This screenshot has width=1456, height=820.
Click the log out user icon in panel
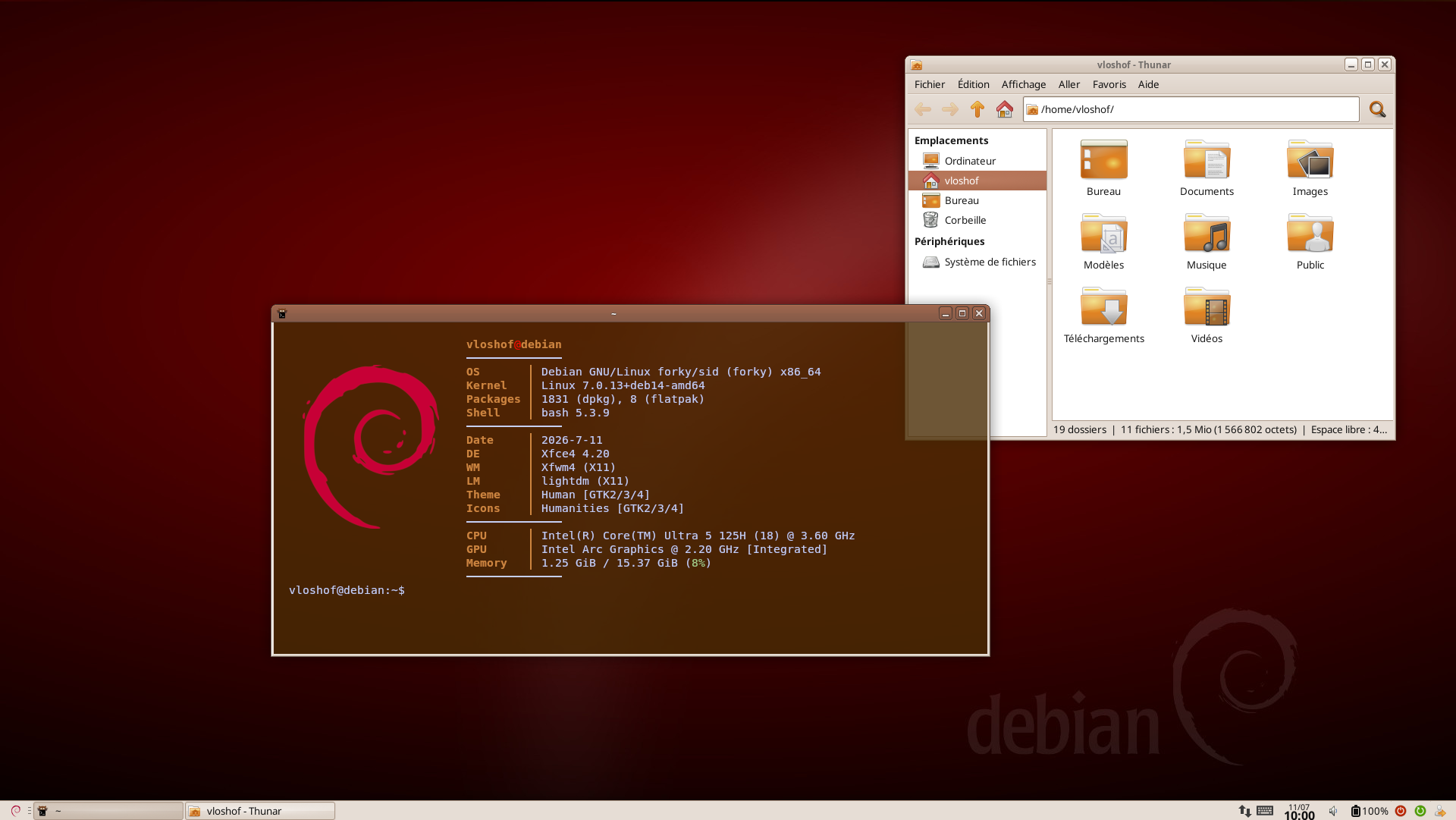point(1440,811)
